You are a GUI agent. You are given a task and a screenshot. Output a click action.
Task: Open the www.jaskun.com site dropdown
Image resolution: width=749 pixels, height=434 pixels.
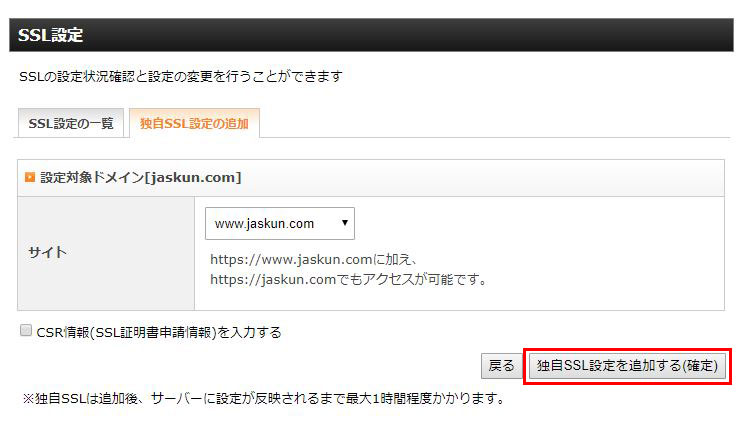pos(280,223)
